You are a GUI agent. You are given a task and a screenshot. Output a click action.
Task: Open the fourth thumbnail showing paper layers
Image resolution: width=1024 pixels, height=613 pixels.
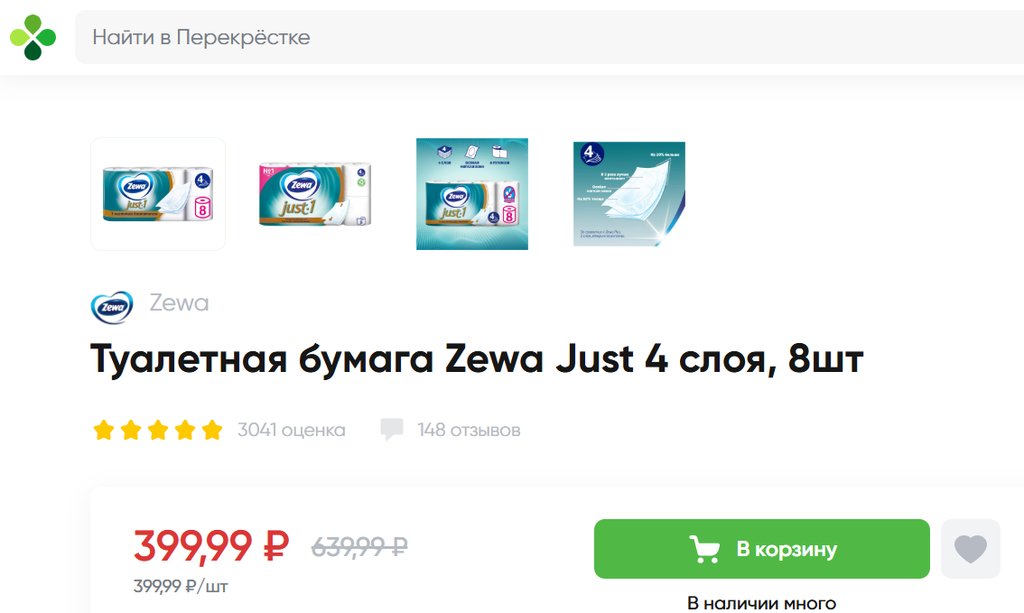(x=629, y=194)
